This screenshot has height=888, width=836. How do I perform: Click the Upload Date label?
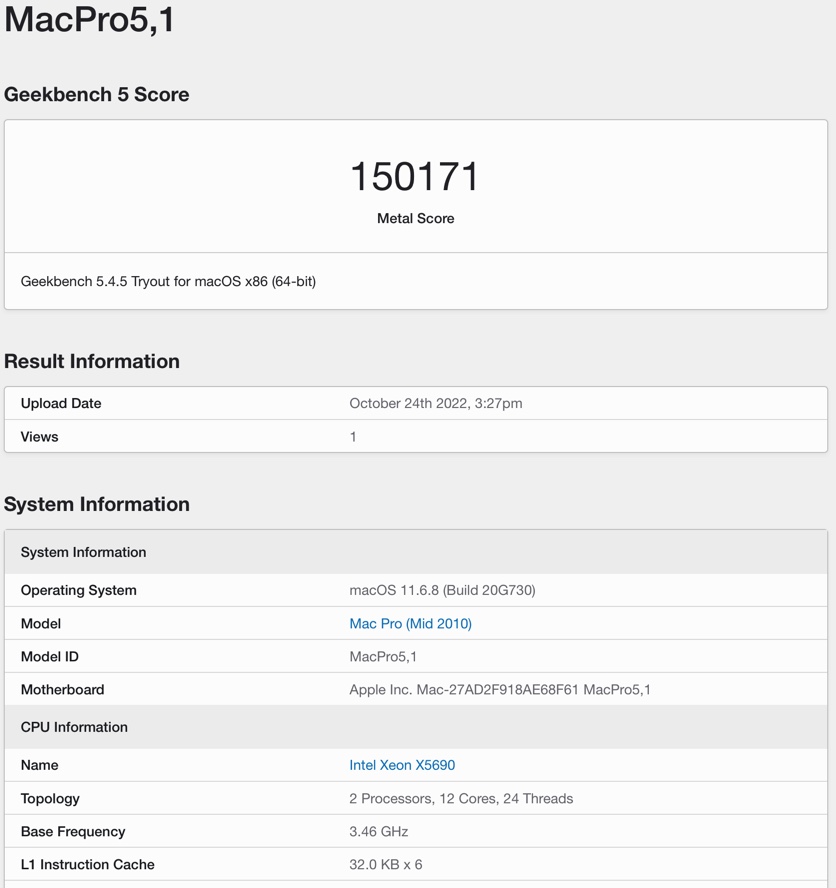(x=61, y=403)
